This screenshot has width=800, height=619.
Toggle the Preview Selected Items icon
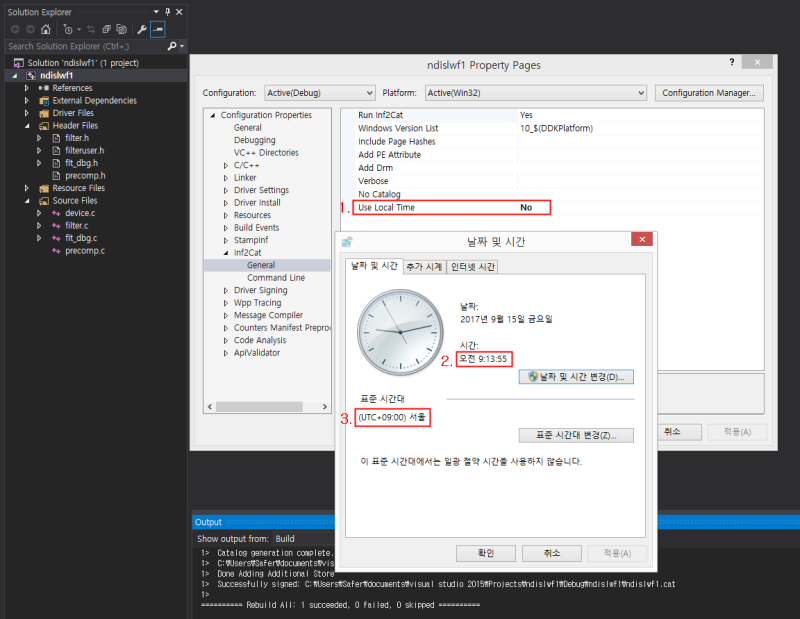coord(158,30)
